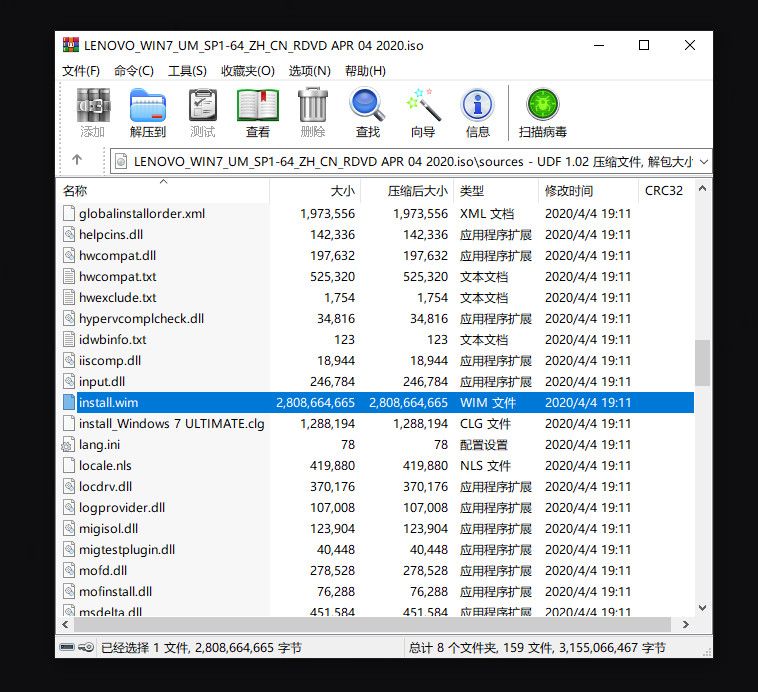
Task: Sort by 名称 column header
Action: coord(163,191)
